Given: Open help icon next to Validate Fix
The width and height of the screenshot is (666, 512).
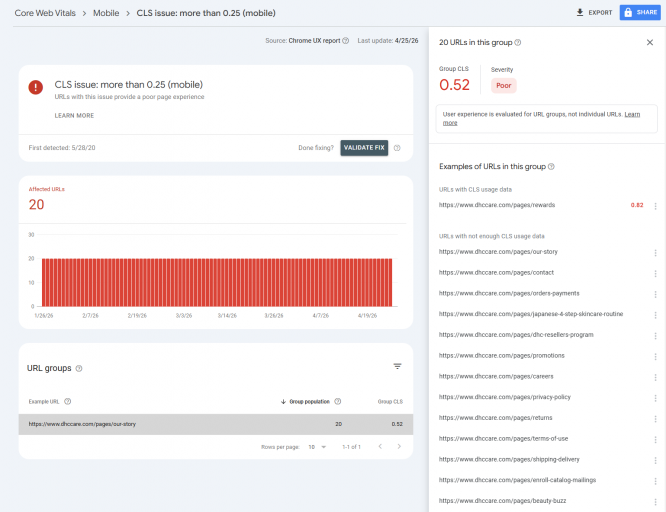Looking at the screenshot, I should tap(397, 148).
